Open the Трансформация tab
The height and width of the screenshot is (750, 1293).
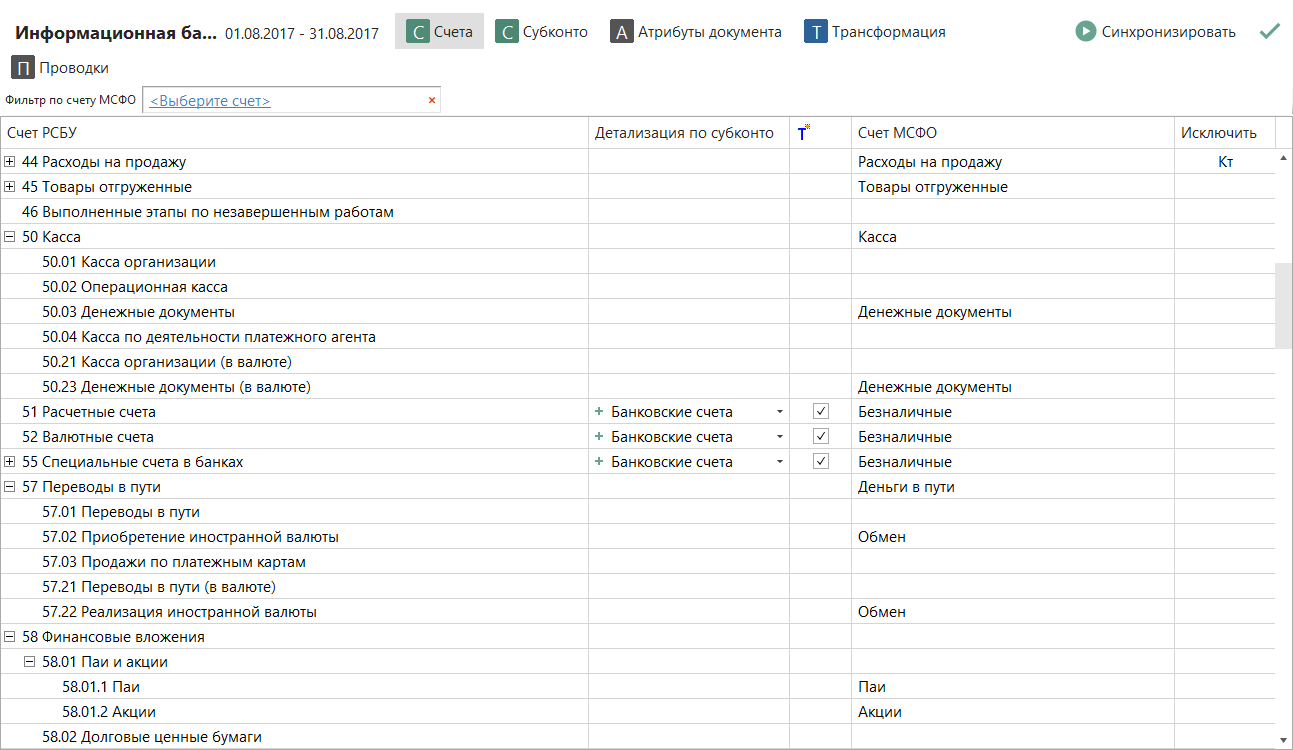tap(875, 32)
